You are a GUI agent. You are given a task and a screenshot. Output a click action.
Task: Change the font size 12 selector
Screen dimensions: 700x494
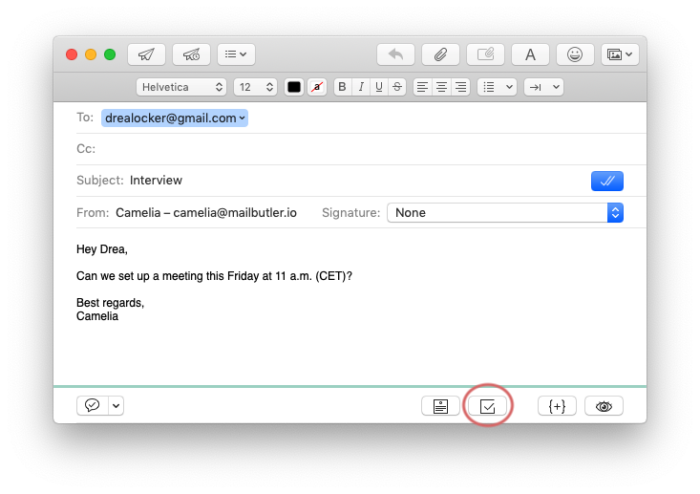[x=255, y=87]
